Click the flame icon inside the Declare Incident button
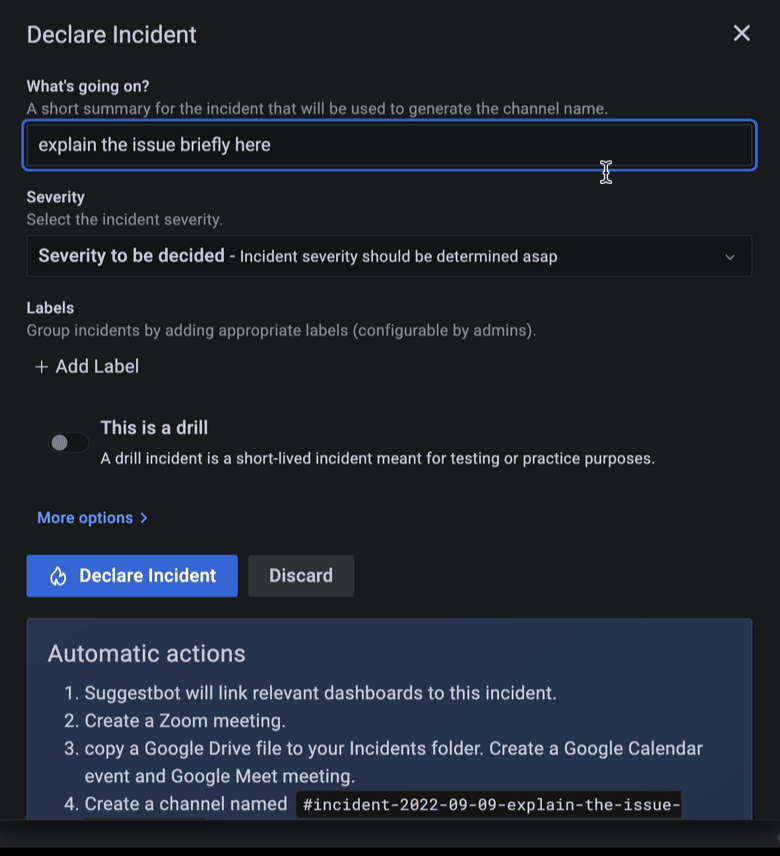This screenshot has width=780, height=856. pyautogui.click(x=59, y=576)
